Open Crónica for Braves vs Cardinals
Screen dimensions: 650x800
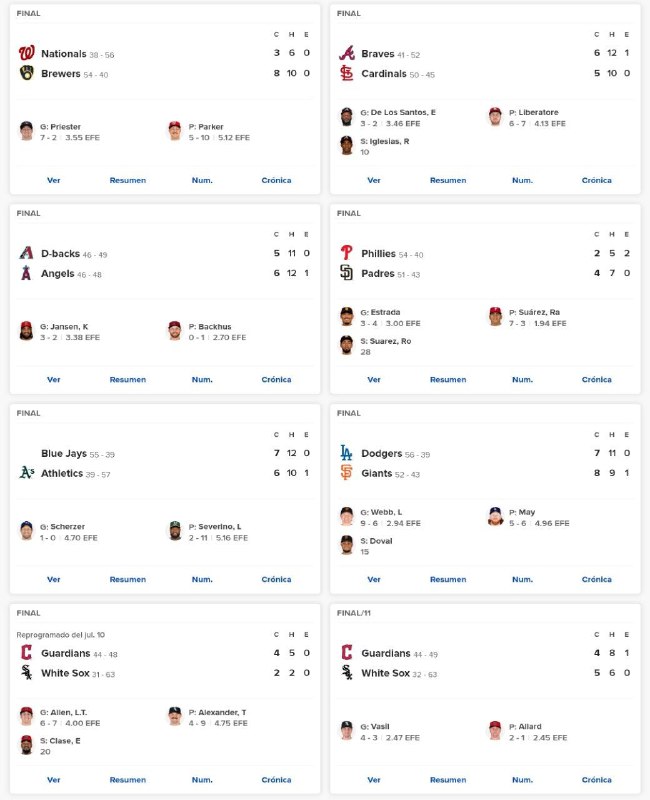tap(596, 180)
